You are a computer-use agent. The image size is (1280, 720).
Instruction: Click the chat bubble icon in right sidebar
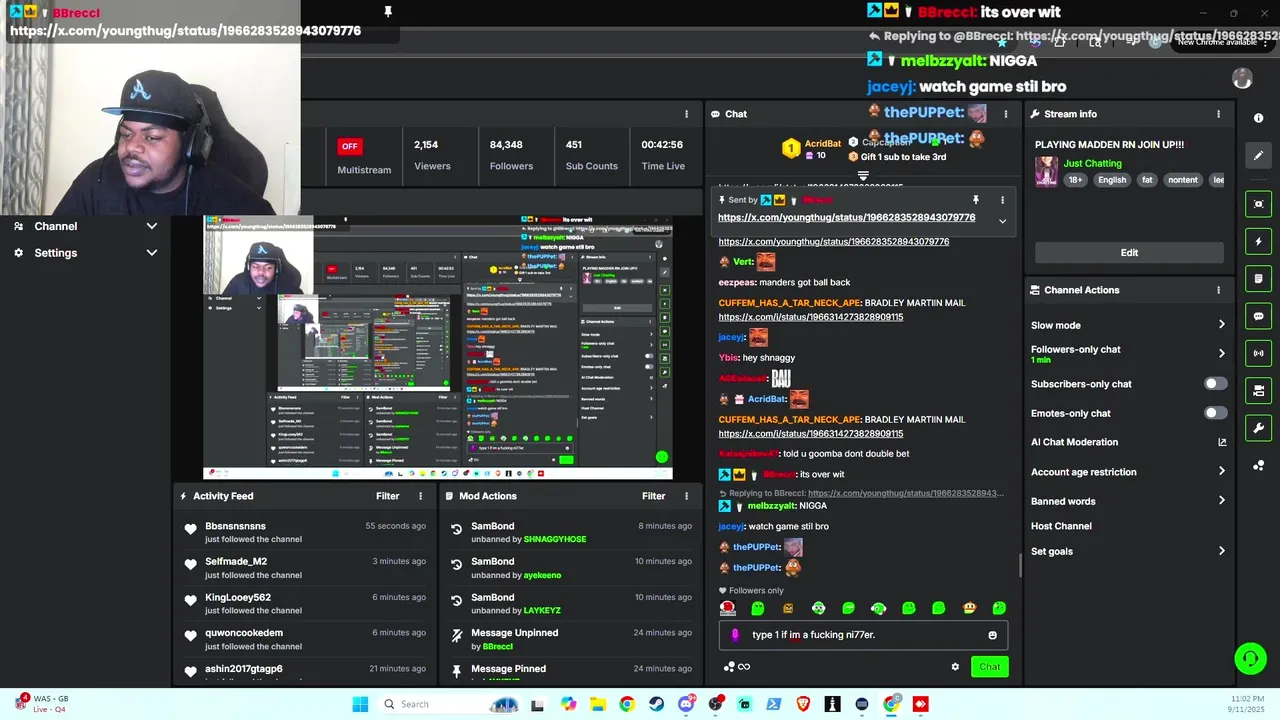(x=1258, y=316)
